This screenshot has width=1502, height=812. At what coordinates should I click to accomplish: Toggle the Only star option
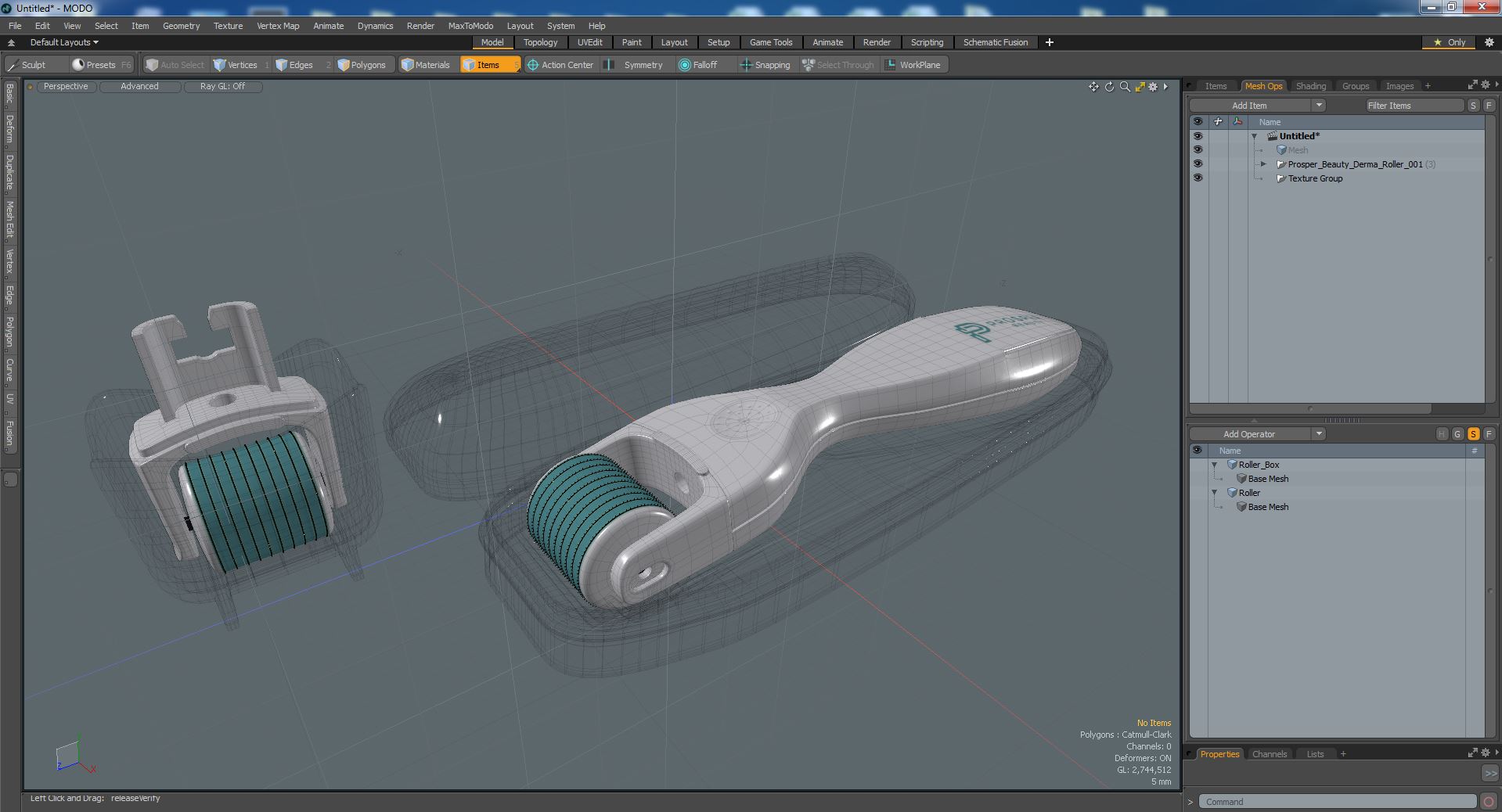[x=1450, y=42]
